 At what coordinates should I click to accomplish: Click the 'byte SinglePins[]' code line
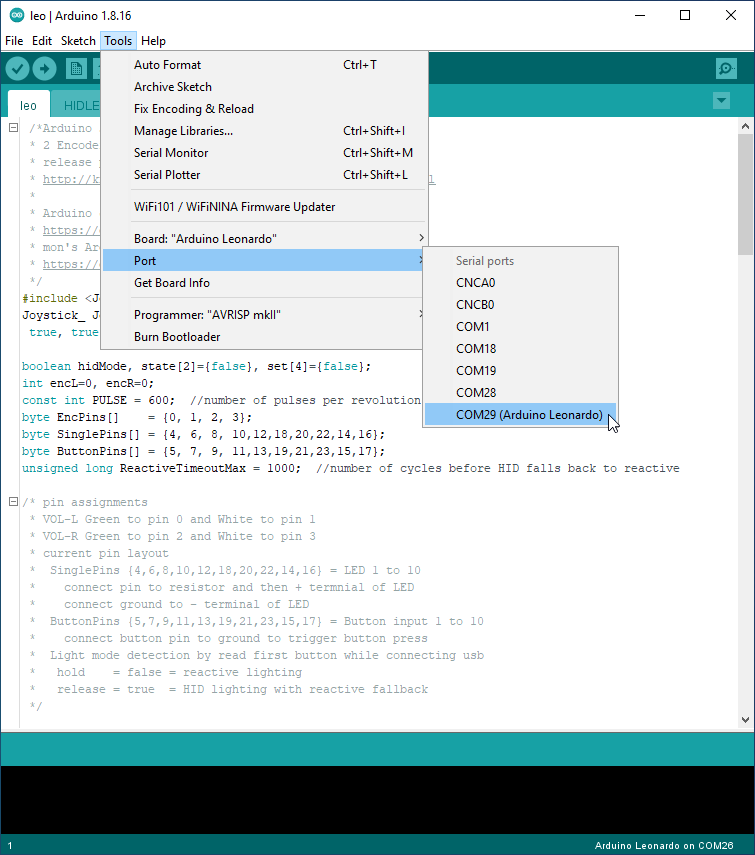point(203,434)
